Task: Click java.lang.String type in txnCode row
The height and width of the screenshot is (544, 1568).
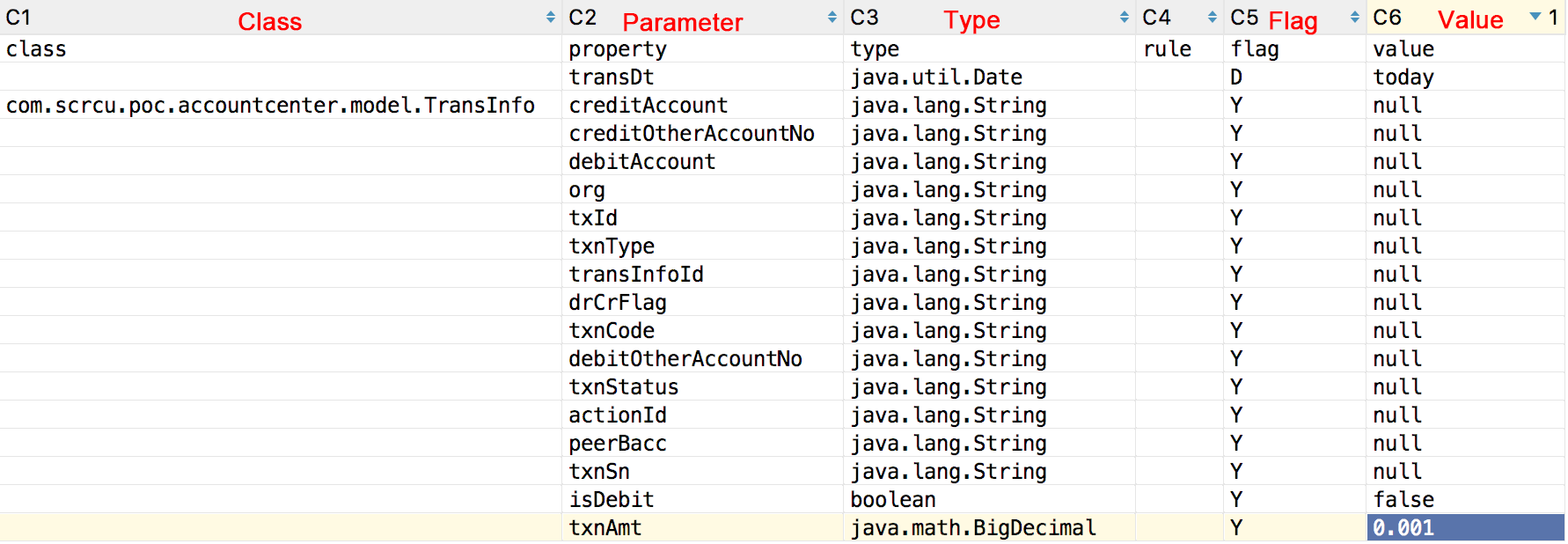Action: (990, 330)
